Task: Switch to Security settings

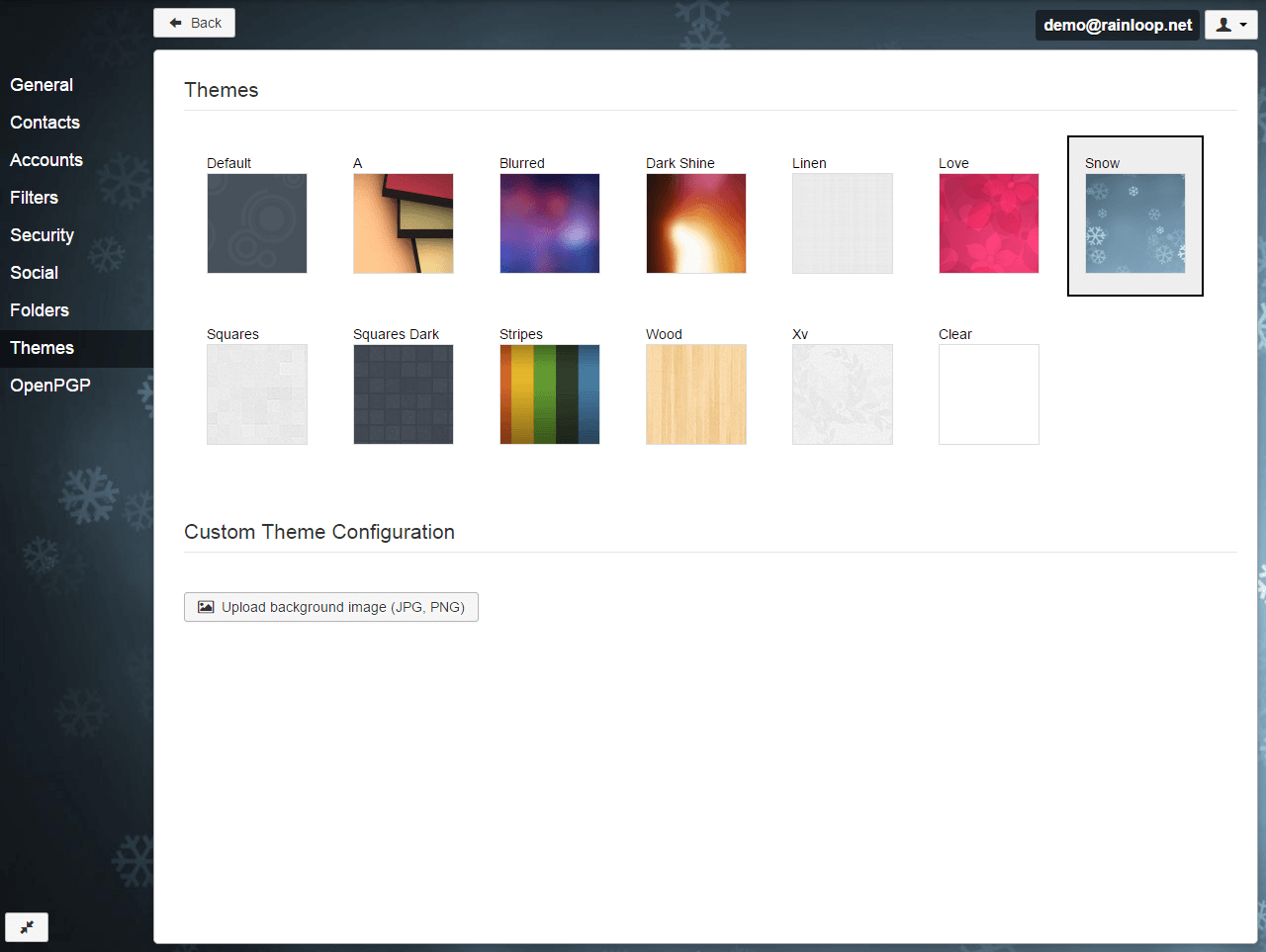Action: coord(43,235)
